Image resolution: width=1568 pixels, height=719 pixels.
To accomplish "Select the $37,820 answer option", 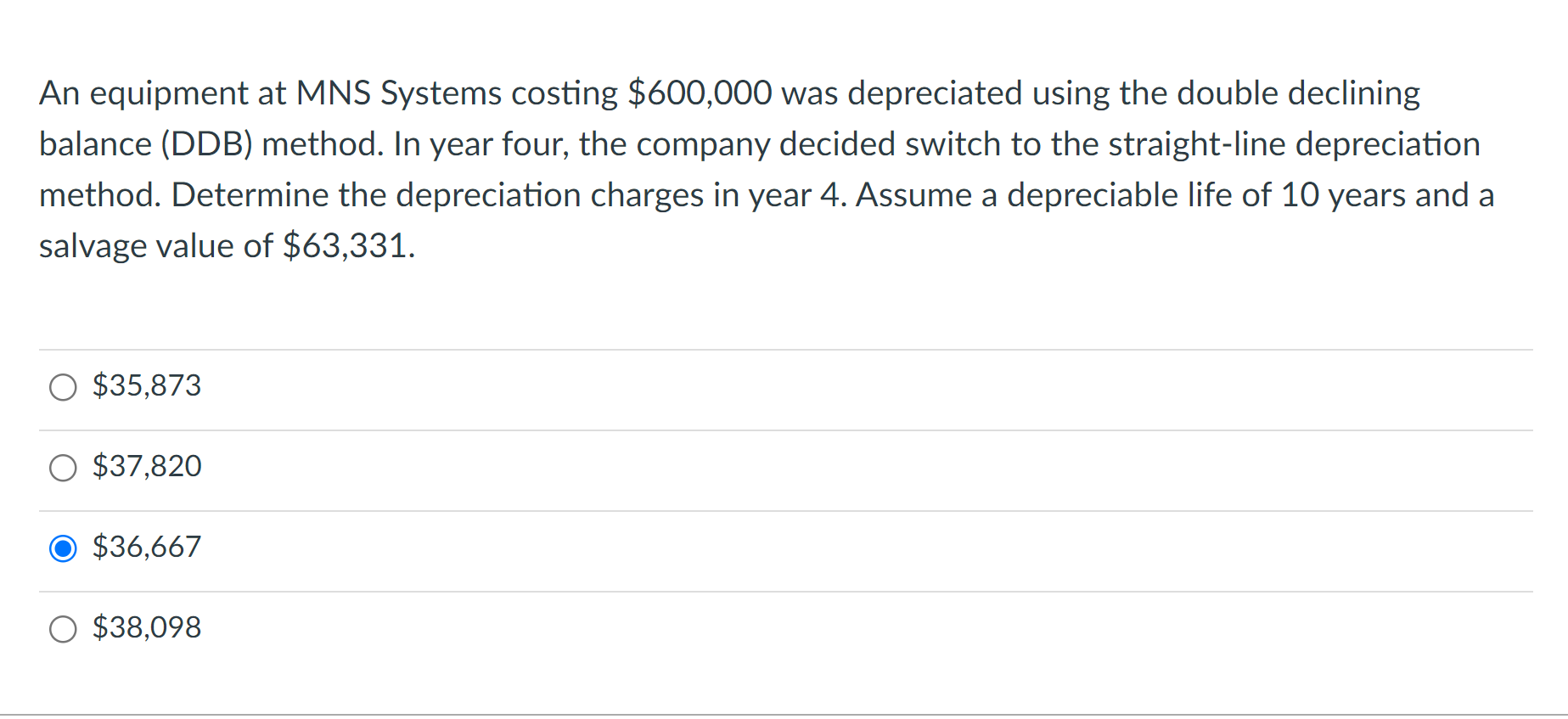I will click(x=62, y=468).
